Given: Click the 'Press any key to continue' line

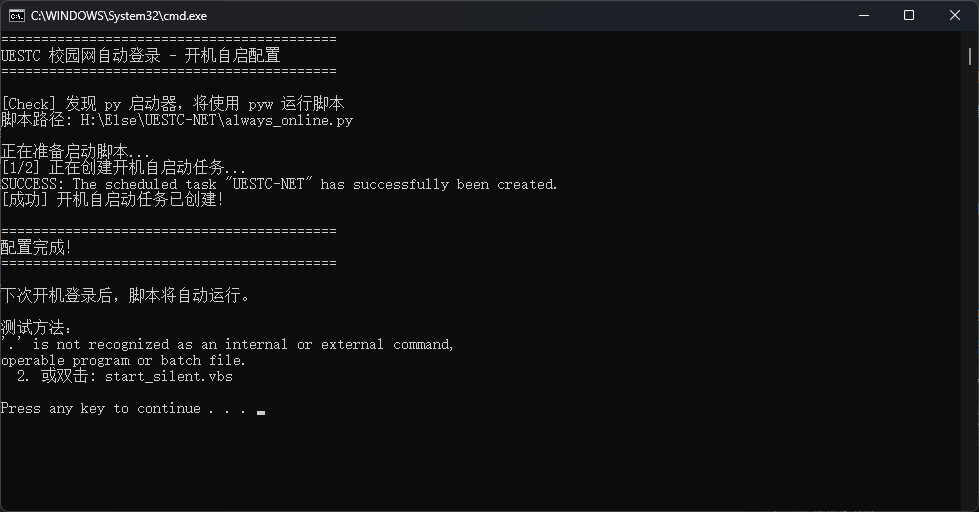Looking at the screenshot, I should pyautogui.click(x=124, y=408).
